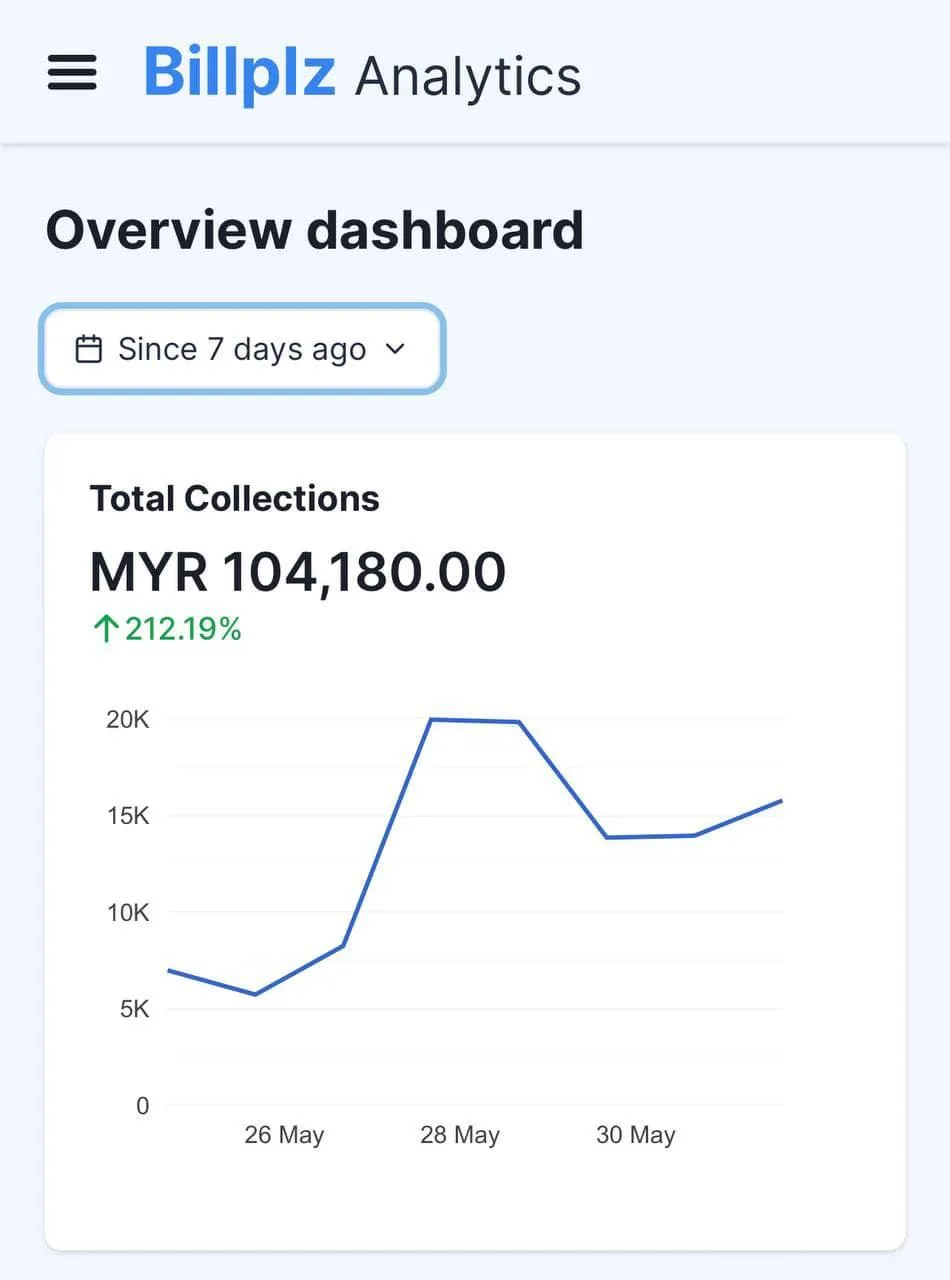Click the 15K y-axis label
The width and height of the screenshot is (950, 1280).
pos(127,816)
